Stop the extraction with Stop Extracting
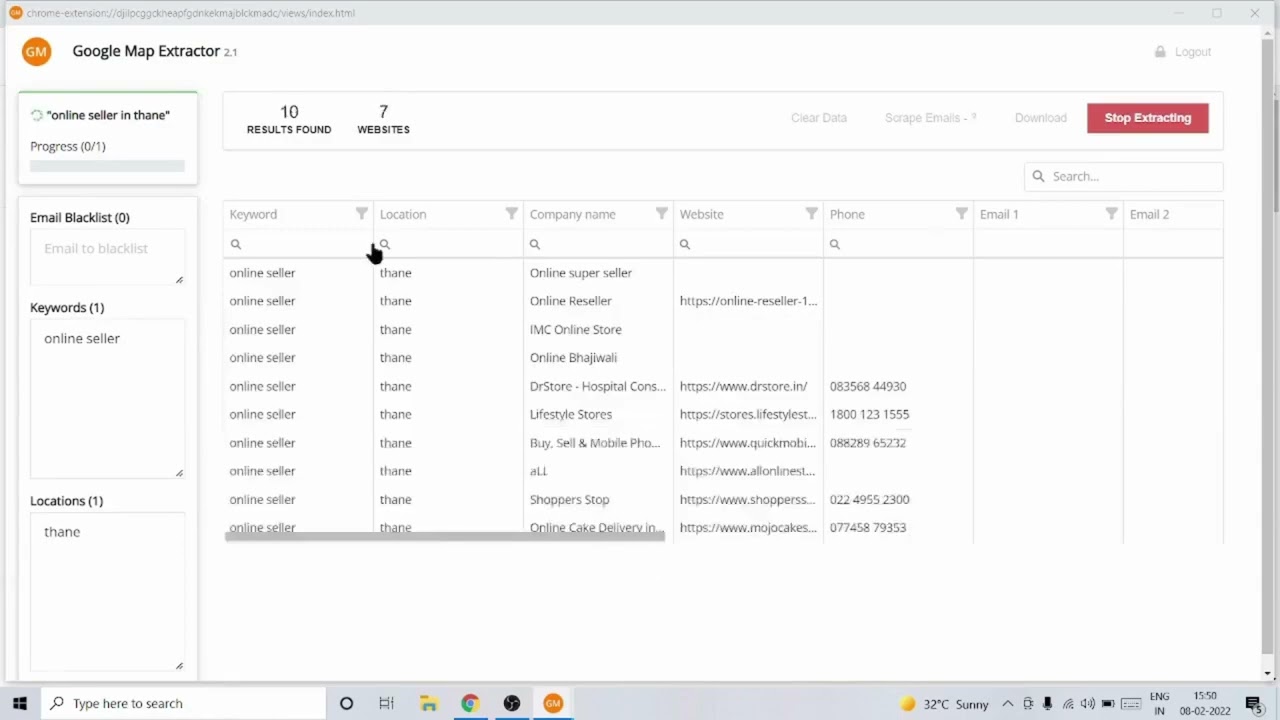Screen dimensions: 1280x720 click(x=1148, y=118)
